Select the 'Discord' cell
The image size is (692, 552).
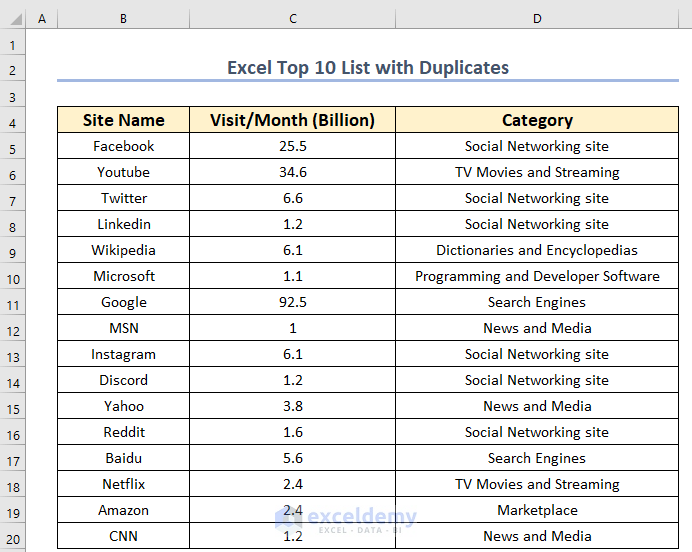[x=124, y=380]
